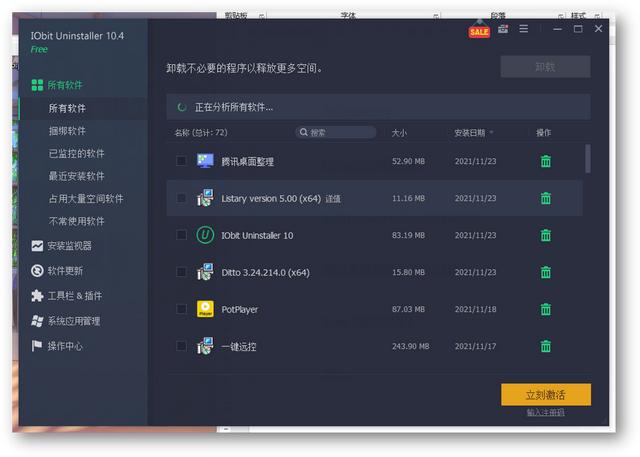The height and width of the screenshot is (457, 640).
Task: Open 软件更新 section
Action: tap(65, 271)
